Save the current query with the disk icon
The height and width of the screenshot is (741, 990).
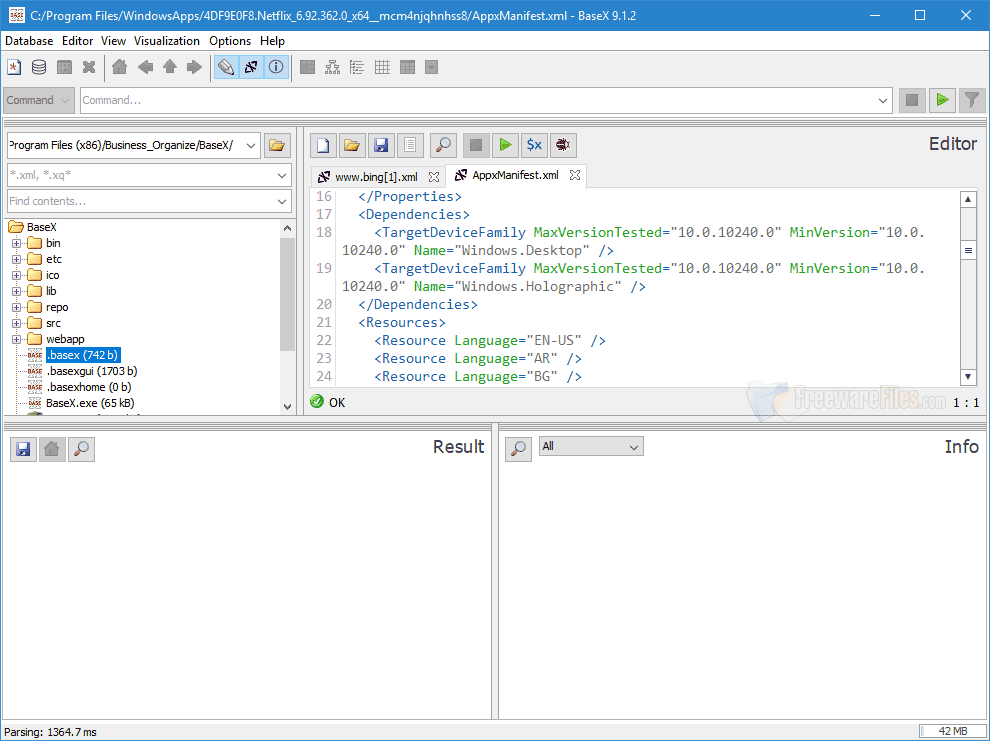click(x=381, y=145)
